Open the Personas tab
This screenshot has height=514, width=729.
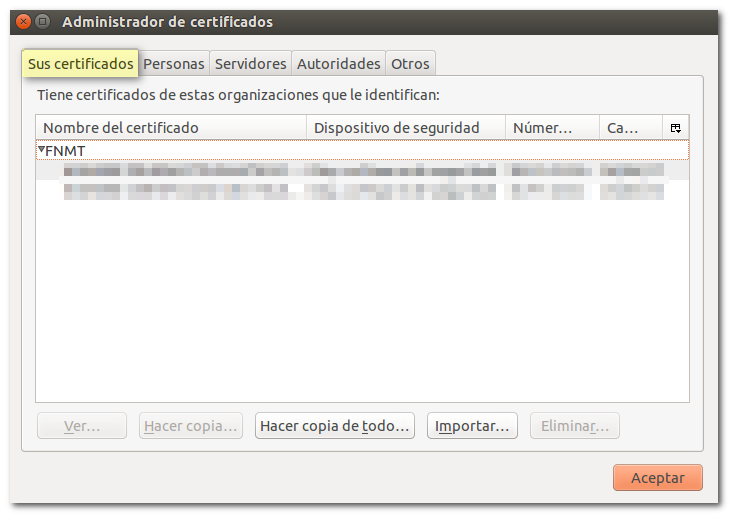point(174,64)
